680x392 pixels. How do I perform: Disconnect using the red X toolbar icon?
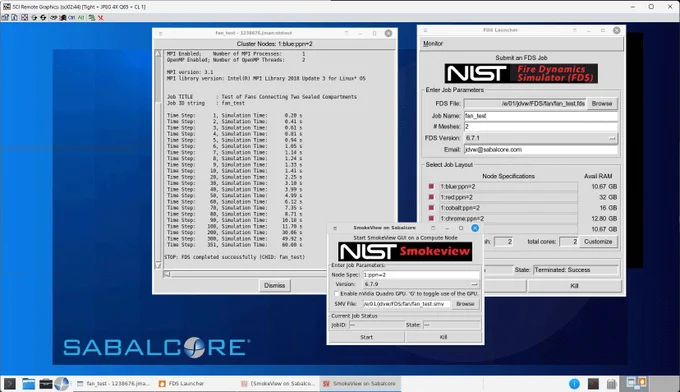pos(101,18)
